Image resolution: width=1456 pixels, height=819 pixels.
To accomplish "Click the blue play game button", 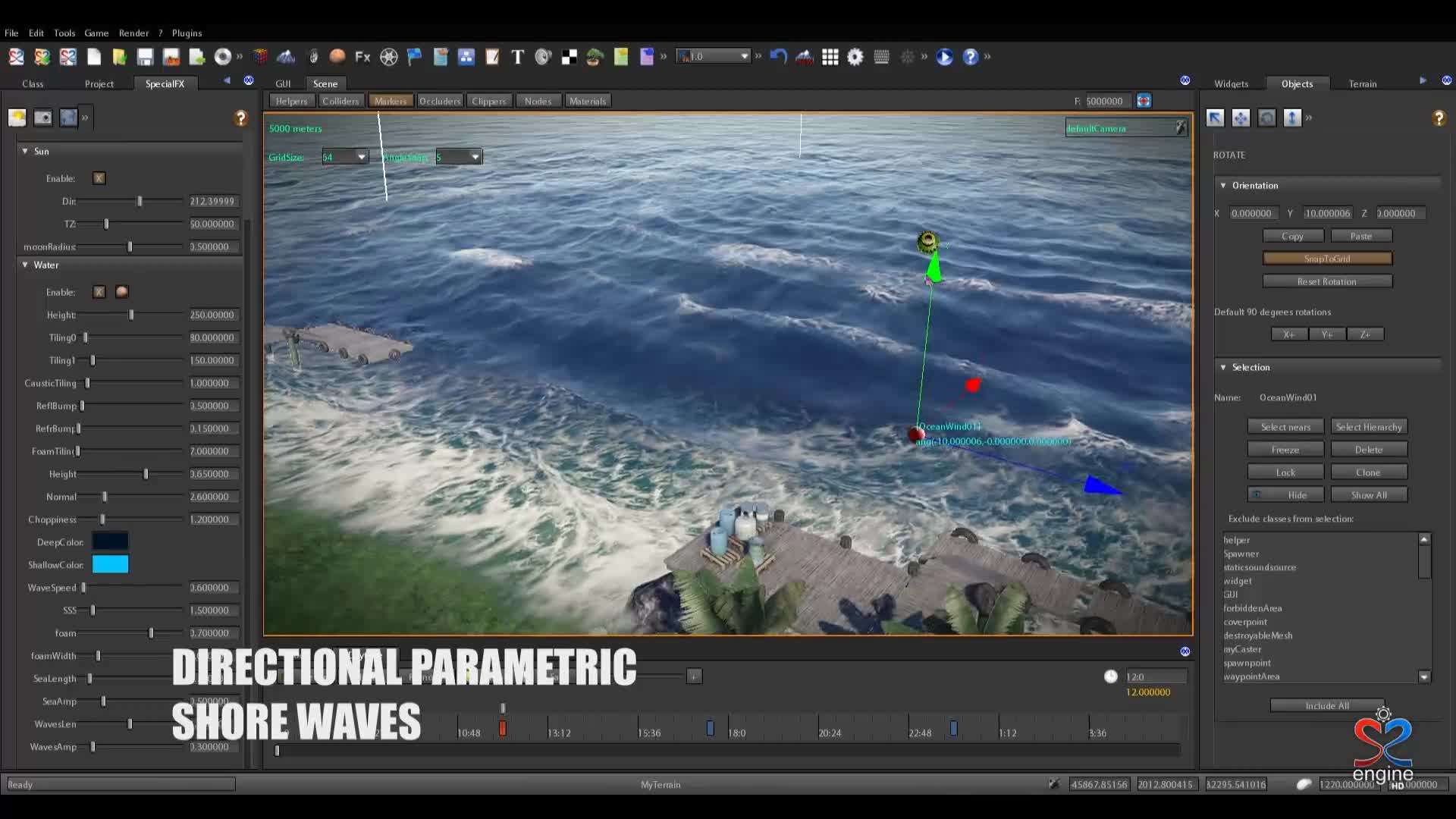I will [944, 57].
